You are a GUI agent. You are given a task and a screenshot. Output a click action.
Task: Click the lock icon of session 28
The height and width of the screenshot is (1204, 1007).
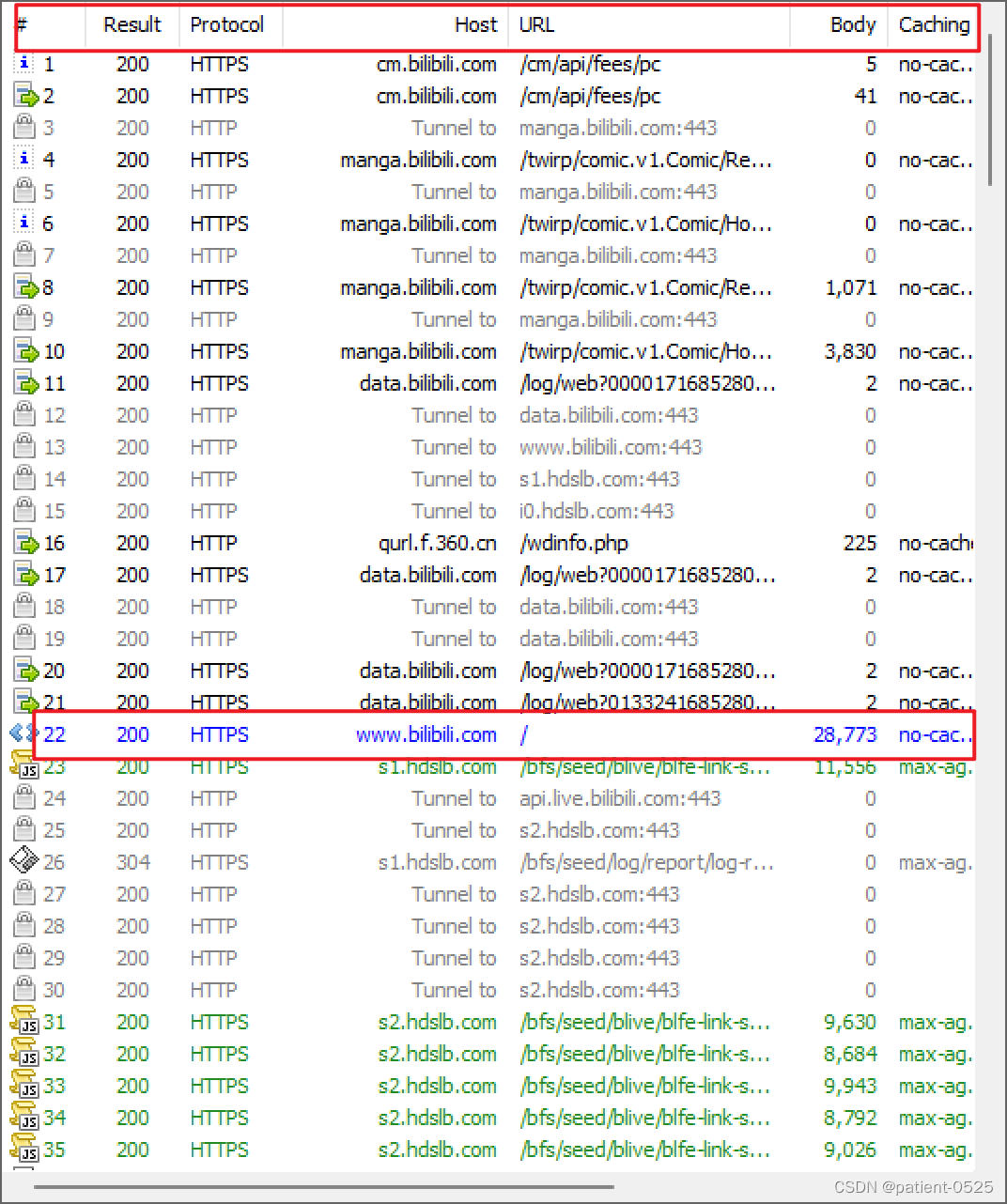24,925
